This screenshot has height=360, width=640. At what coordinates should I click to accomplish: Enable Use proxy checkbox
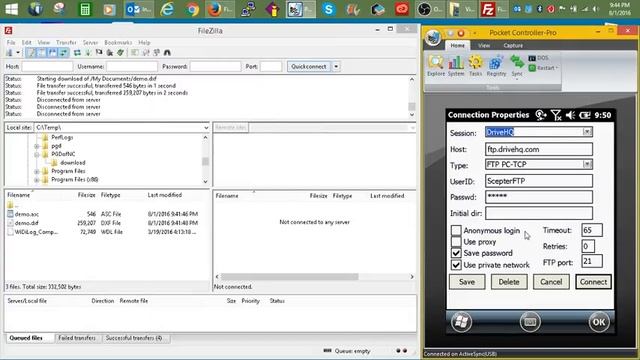point(456,242)
